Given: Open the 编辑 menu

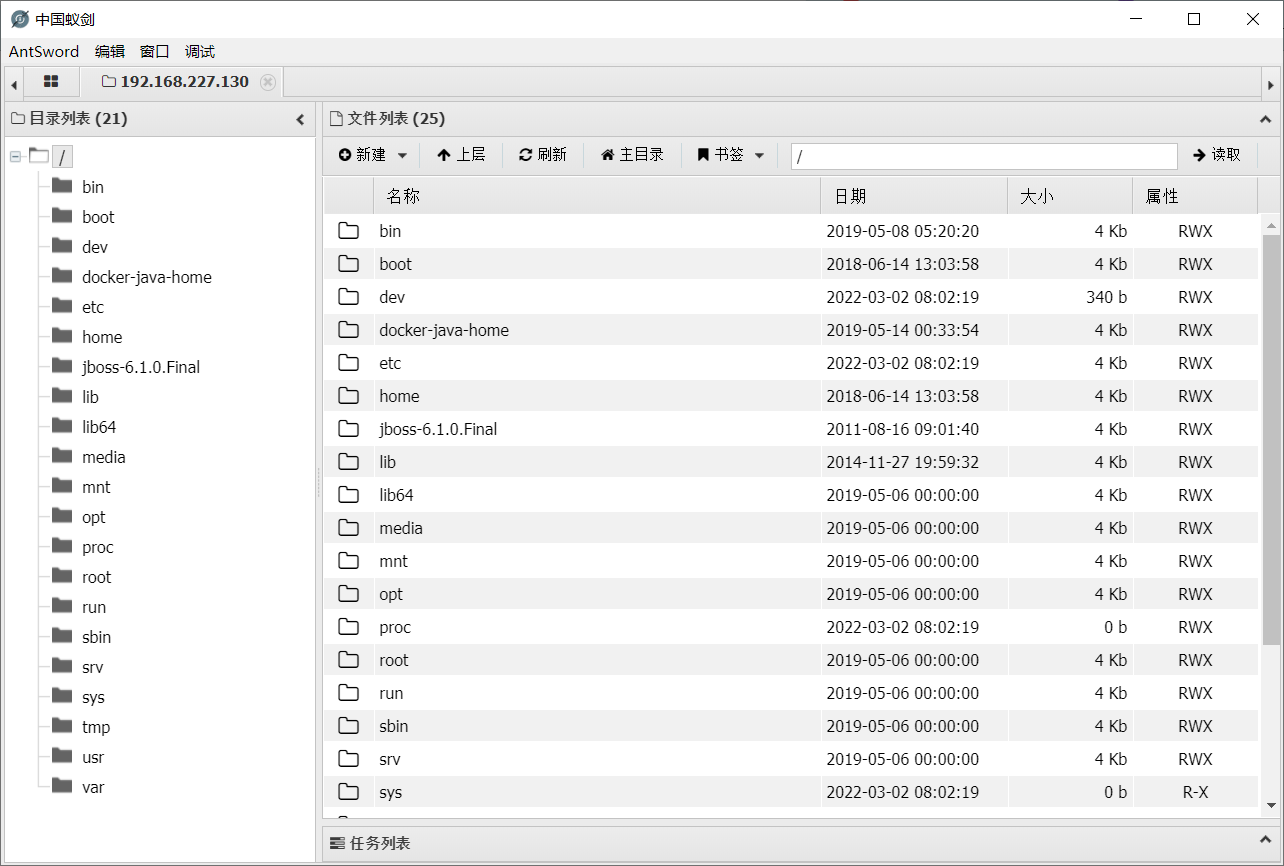Looking at the screenshot, I should (x=110, y=52).
